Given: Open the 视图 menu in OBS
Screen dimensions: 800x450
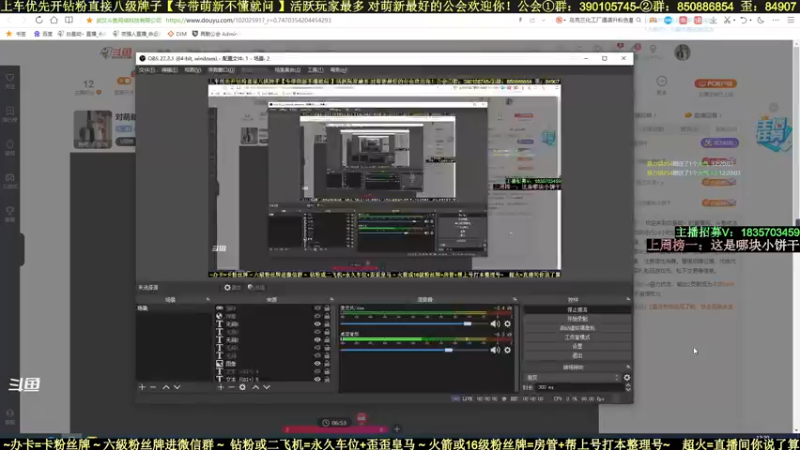Looking at the screenshot, I should click(x=192, y=70).
